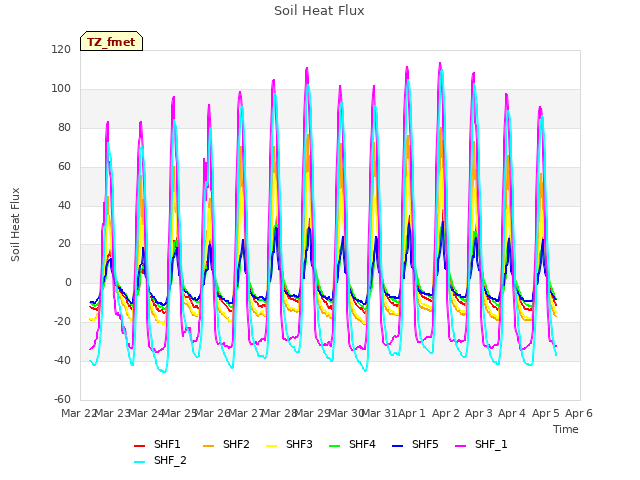Click the yellow SHF3 legend color marker
The height and width of the screenshot is (480, 640).
pos(272,446)
